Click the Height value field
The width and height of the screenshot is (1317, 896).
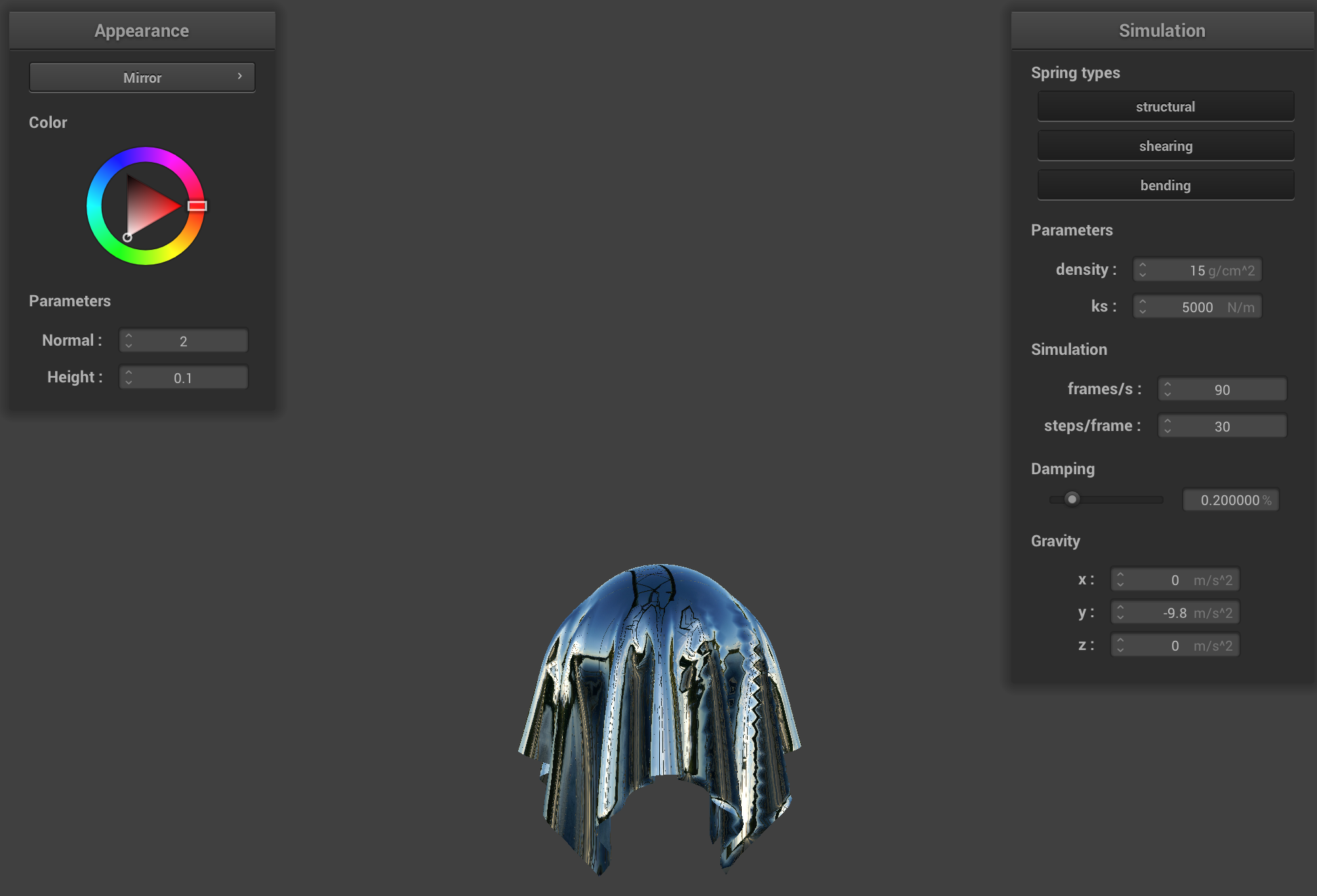[x=184, y=377]
